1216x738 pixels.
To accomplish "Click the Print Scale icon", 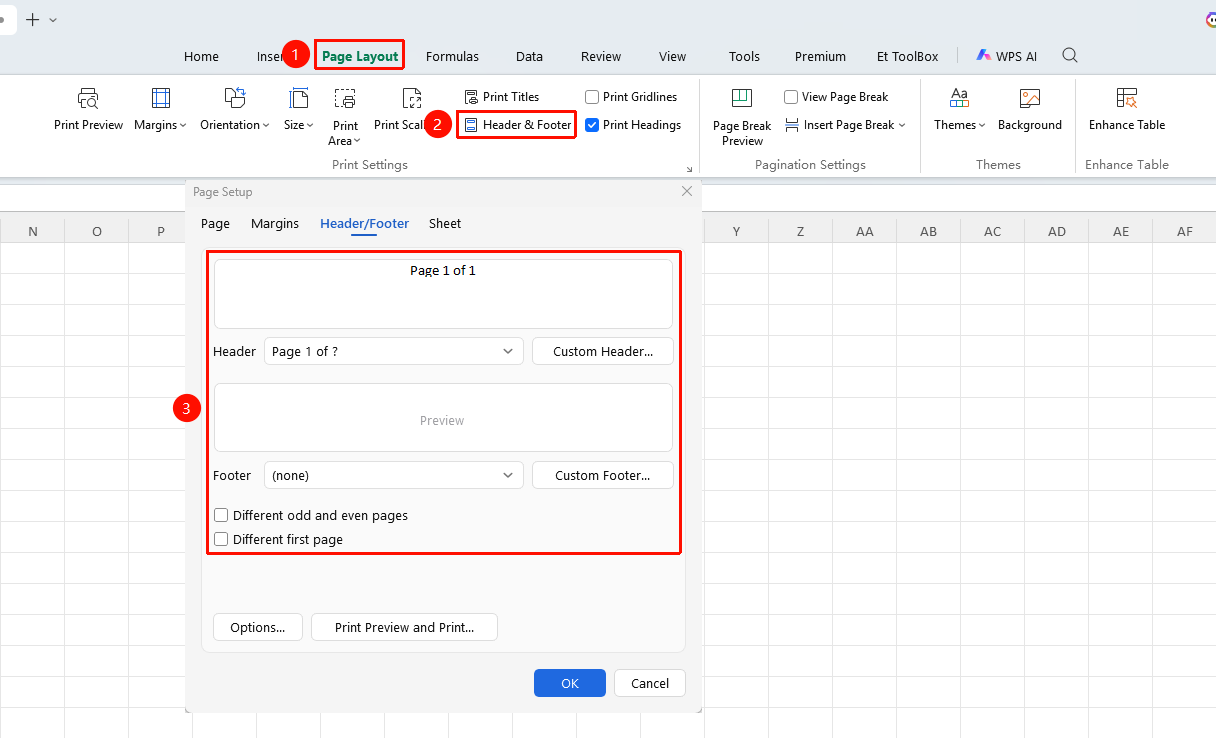I will 411,98.
